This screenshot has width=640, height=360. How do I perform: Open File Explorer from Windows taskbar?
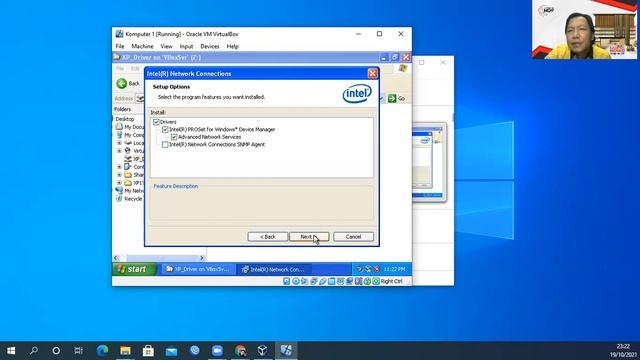coord(125,350)
